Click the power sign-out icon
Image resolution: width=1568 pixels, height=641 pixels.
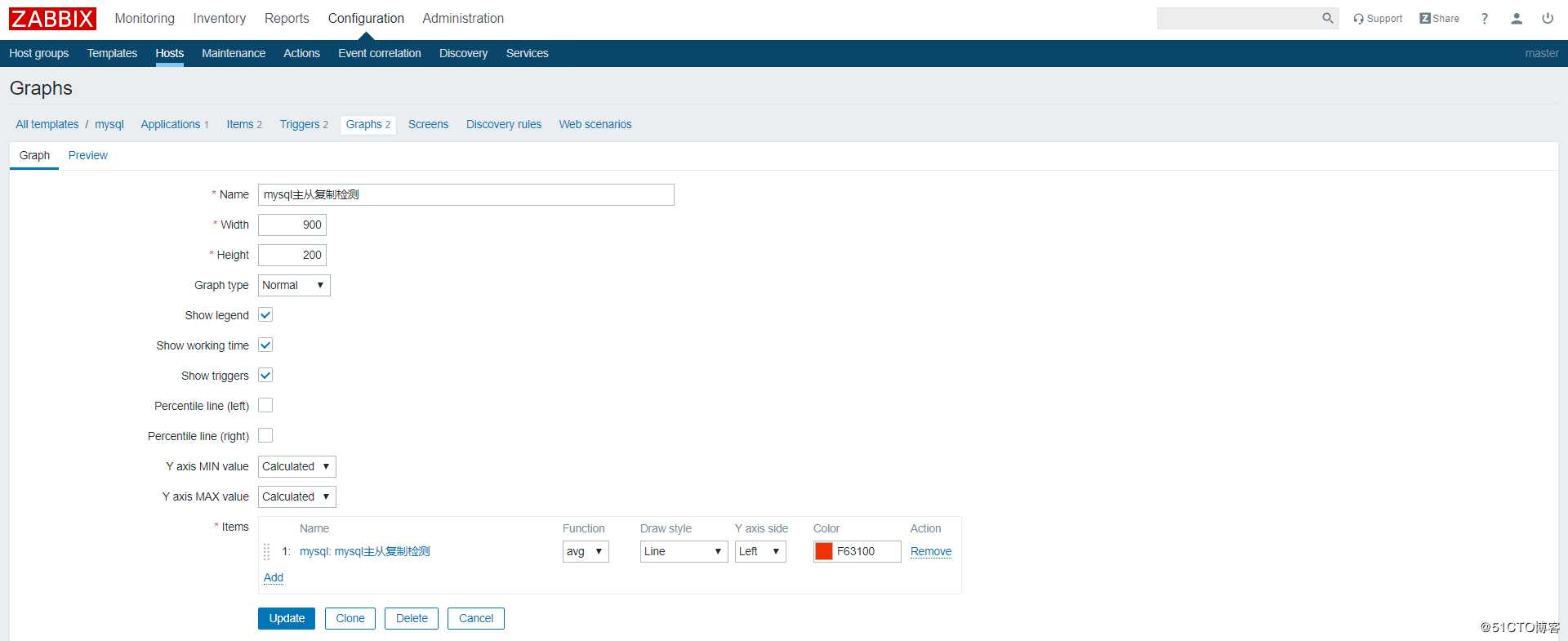[x=1548, y=18]
